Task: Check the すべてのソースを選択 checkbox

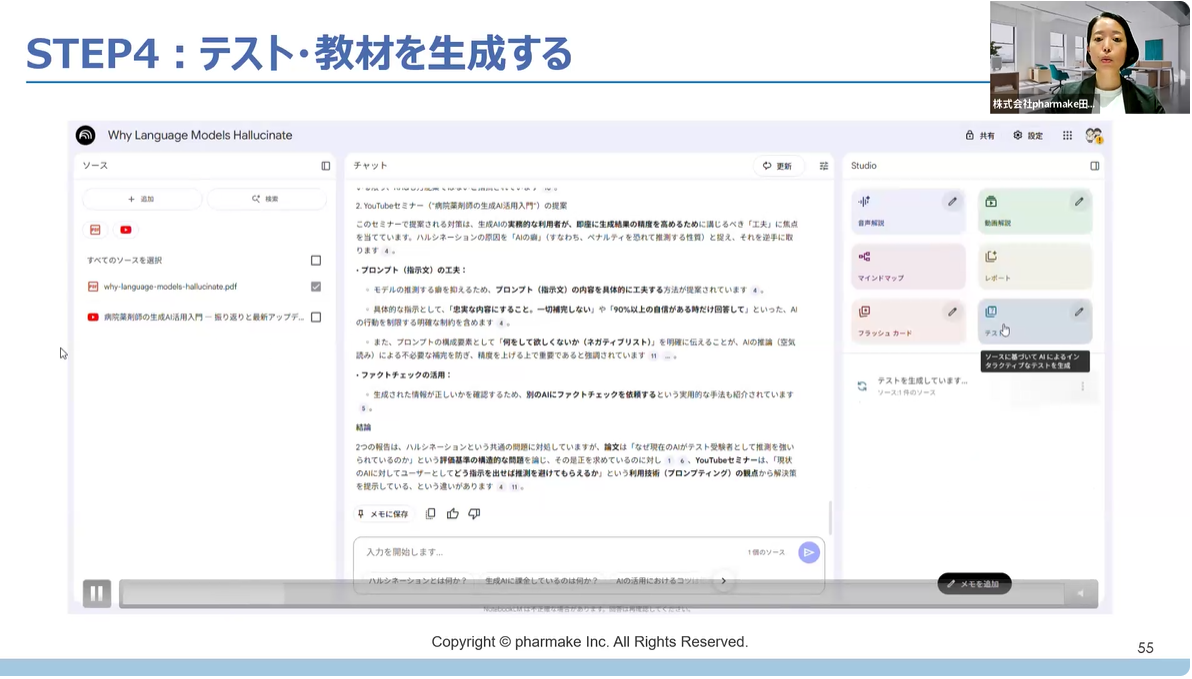Action: click(x=316, y=260)
